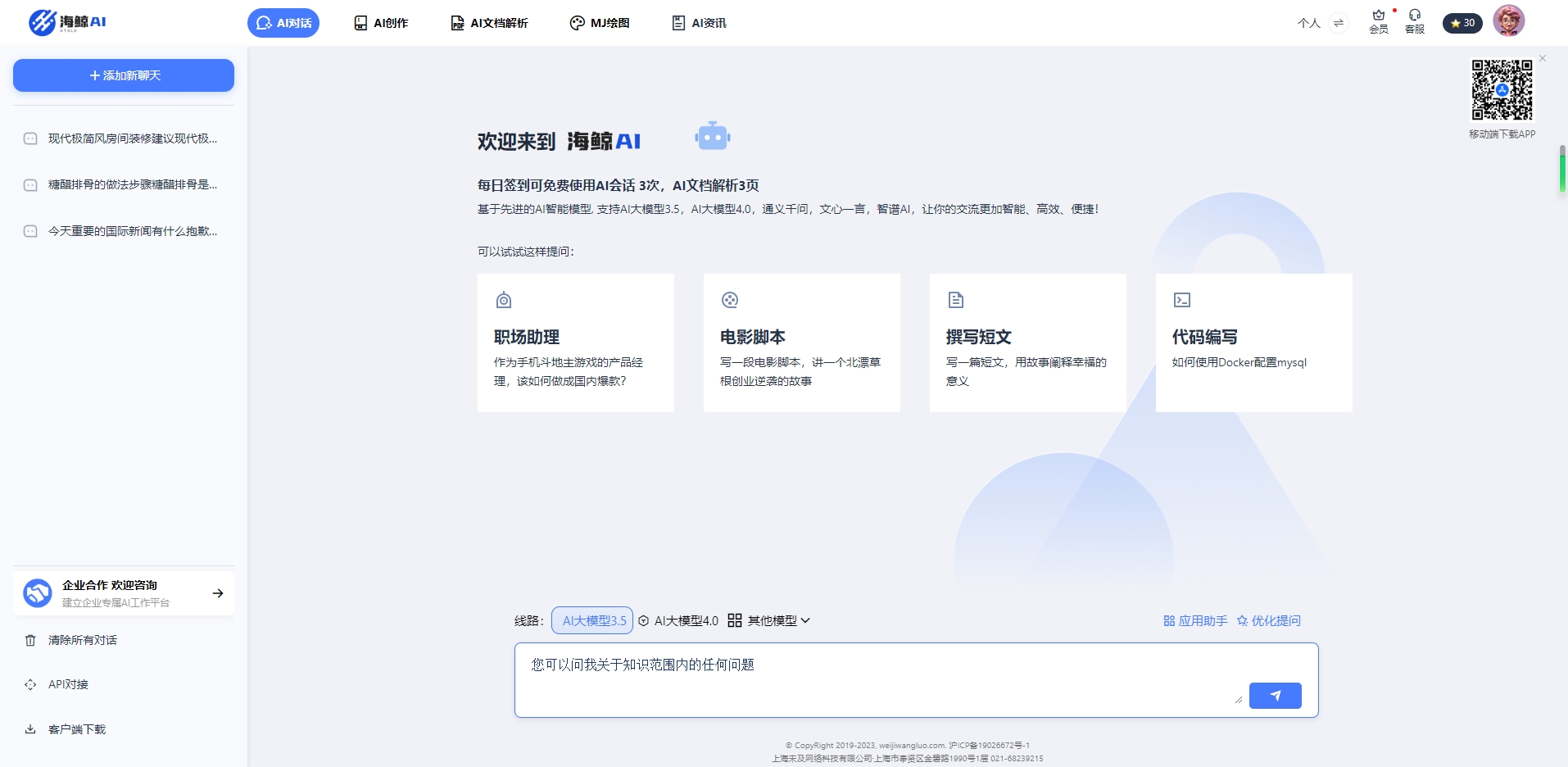The image size is (1568, 767).
Task: Select the 撰写短文 prompt card
Action: pos(1028,343)
